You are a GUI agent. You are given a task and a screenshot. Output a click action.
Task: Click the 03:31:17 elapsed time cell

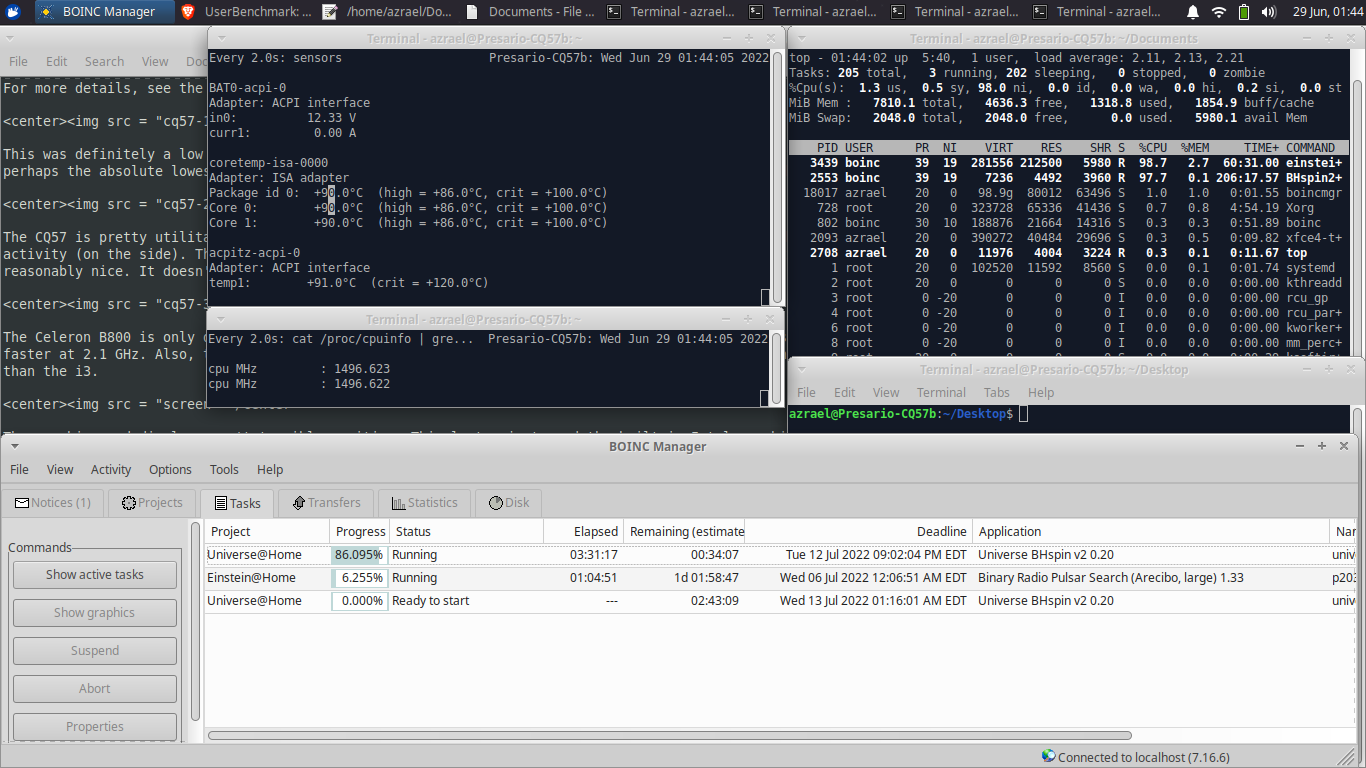[594, 554]
